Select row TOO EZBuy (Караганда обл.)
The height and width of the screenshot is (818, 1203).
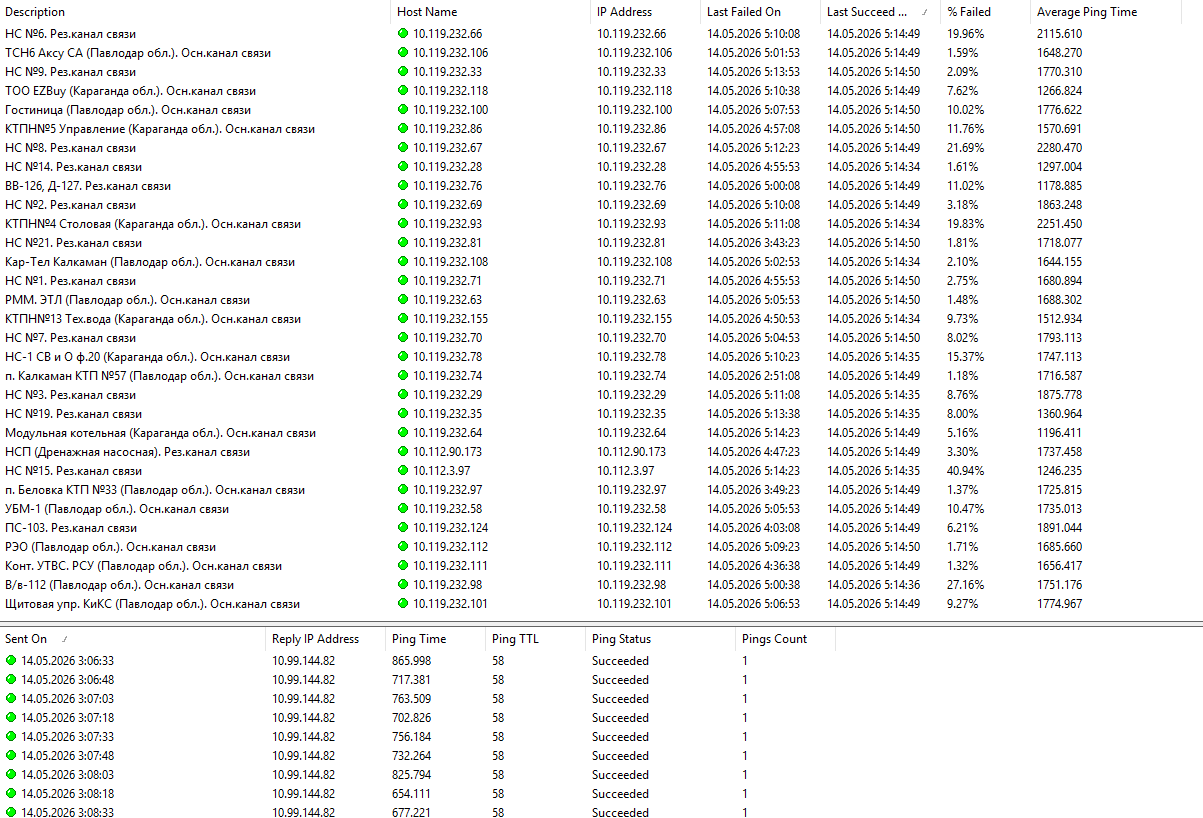click(x=601, y=91)
